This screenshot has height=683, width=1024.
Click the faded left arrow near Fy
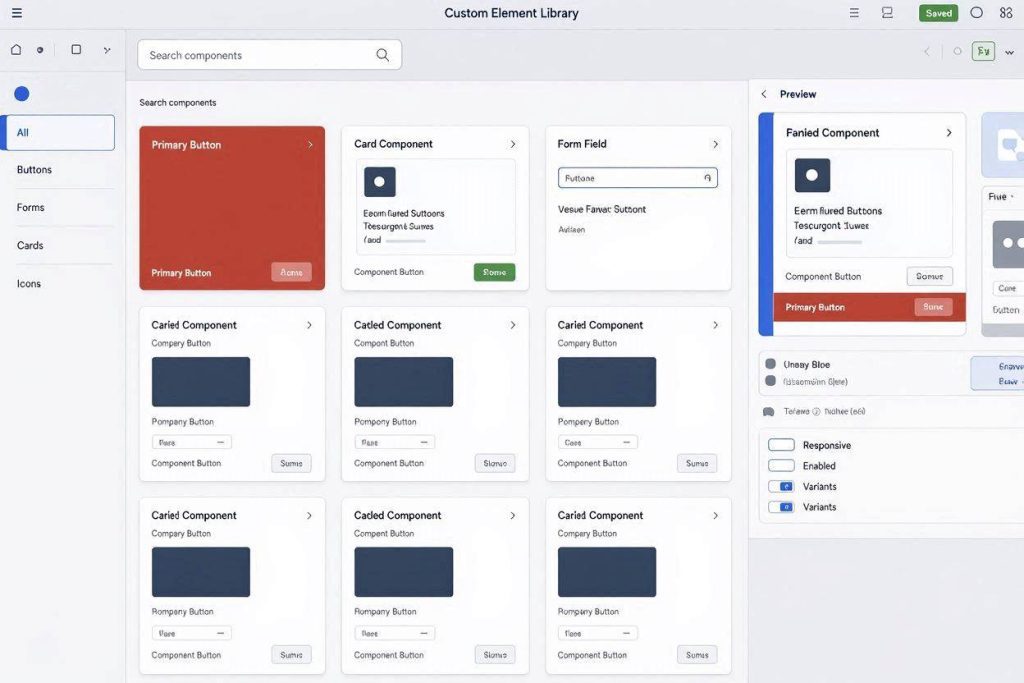pos(927,52)
